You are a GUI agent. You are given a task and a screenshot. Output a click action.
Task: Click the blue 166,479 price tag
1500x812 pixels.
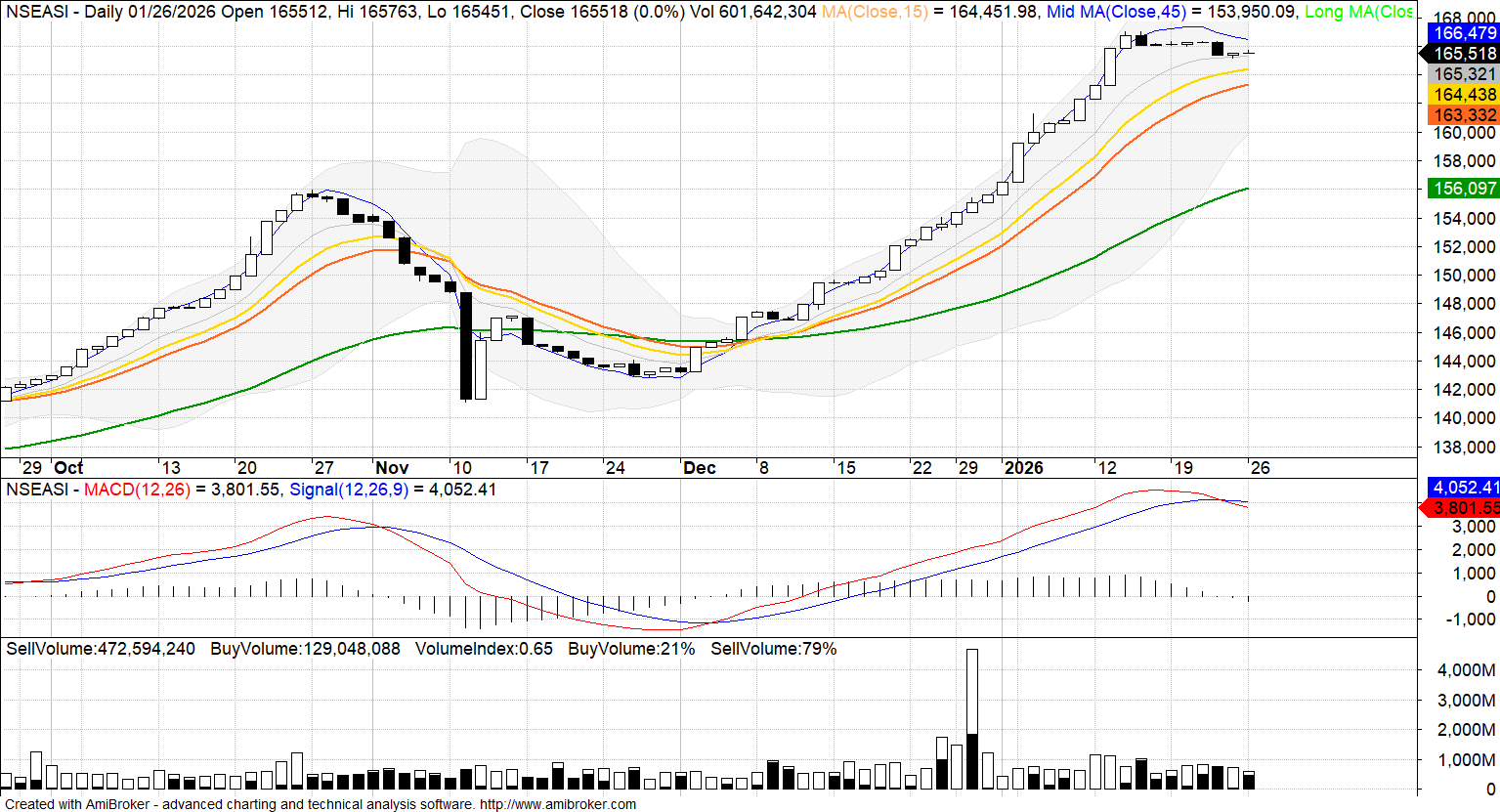coord(1464,33)
